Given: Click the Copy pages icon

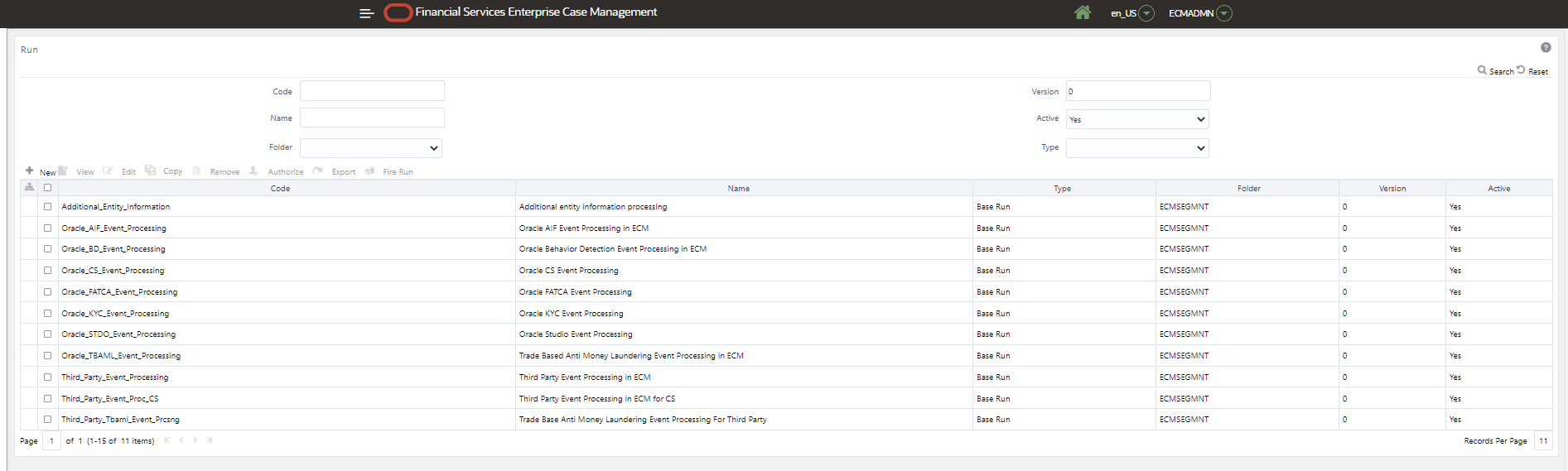Looking at the screenshot, I should (150, 171).
